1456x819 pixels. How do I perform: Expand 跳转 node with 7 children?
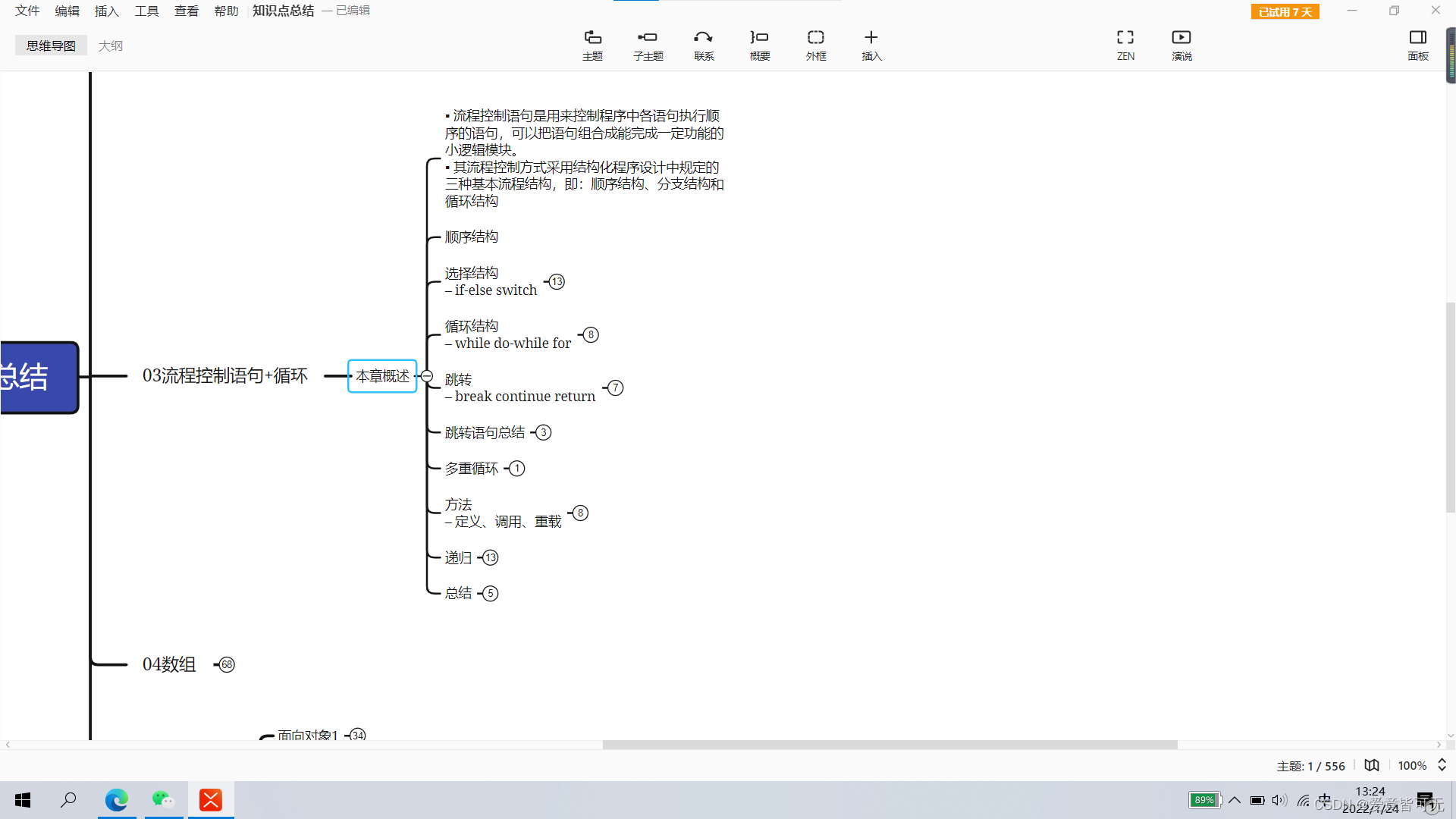click(x=615, y=388)
